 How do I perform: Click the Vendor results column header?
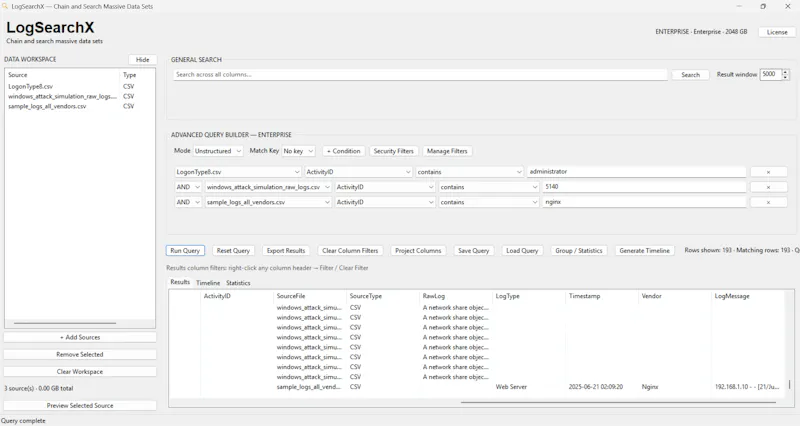point(676,296)
